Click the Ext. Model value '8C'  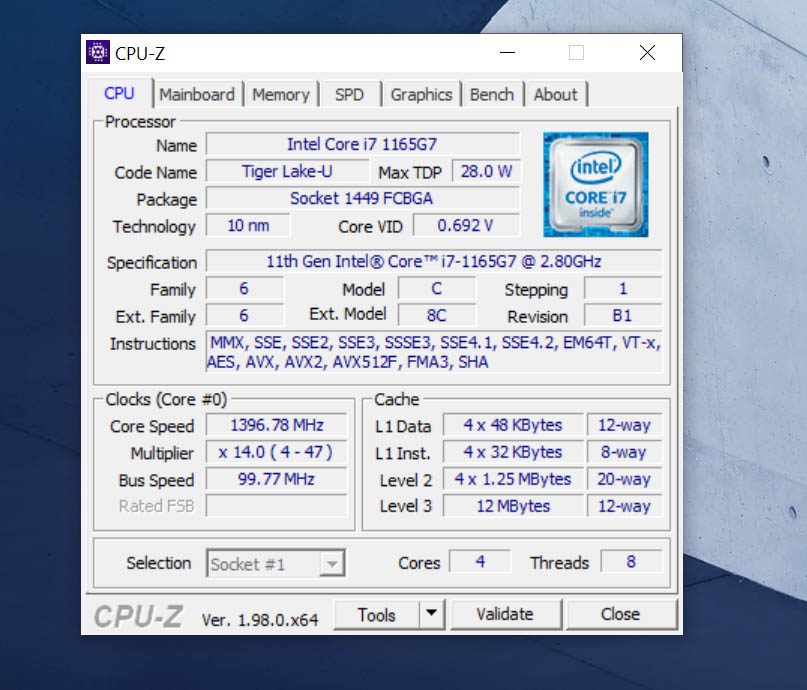tap(436, 315)
